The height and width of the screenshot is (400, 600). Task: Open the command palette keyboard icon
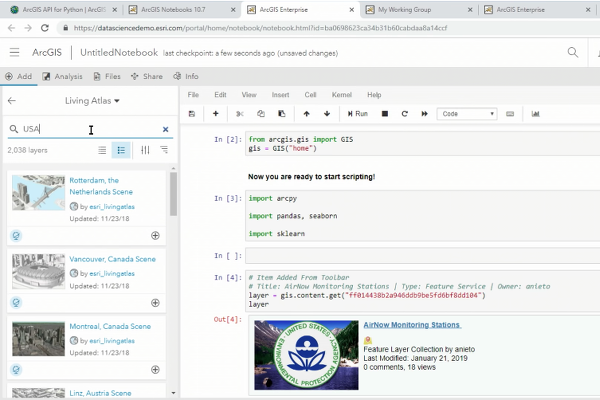point(511,114)
